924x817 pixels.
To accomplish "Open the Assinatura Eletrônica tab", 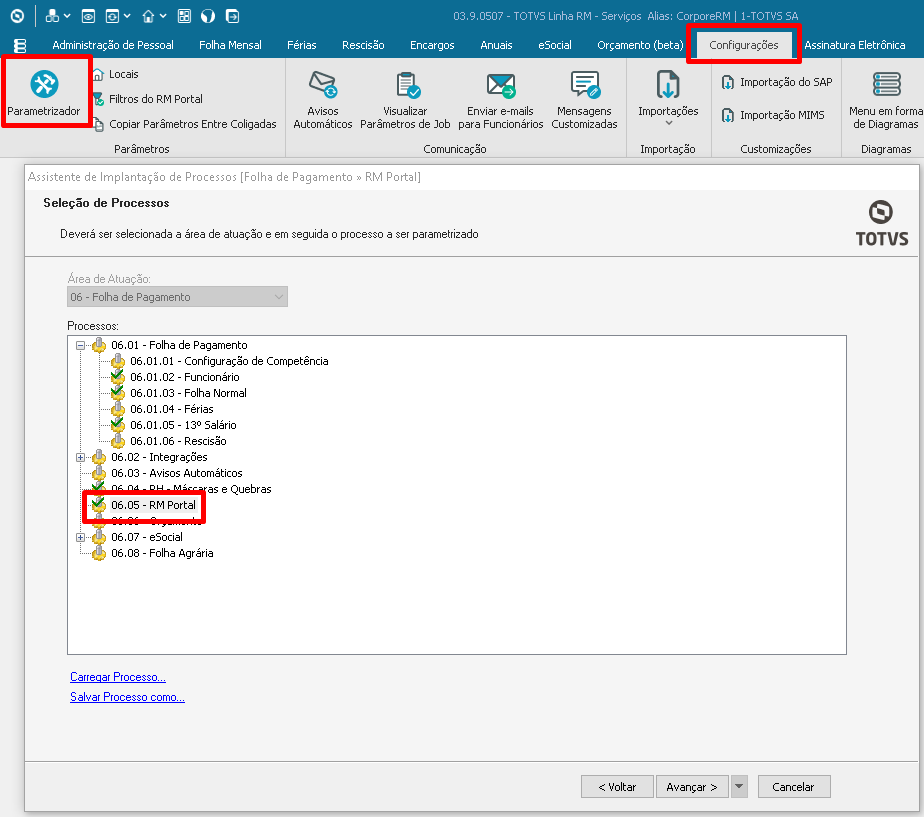I will pyautogui.click(x=854, y=45).
